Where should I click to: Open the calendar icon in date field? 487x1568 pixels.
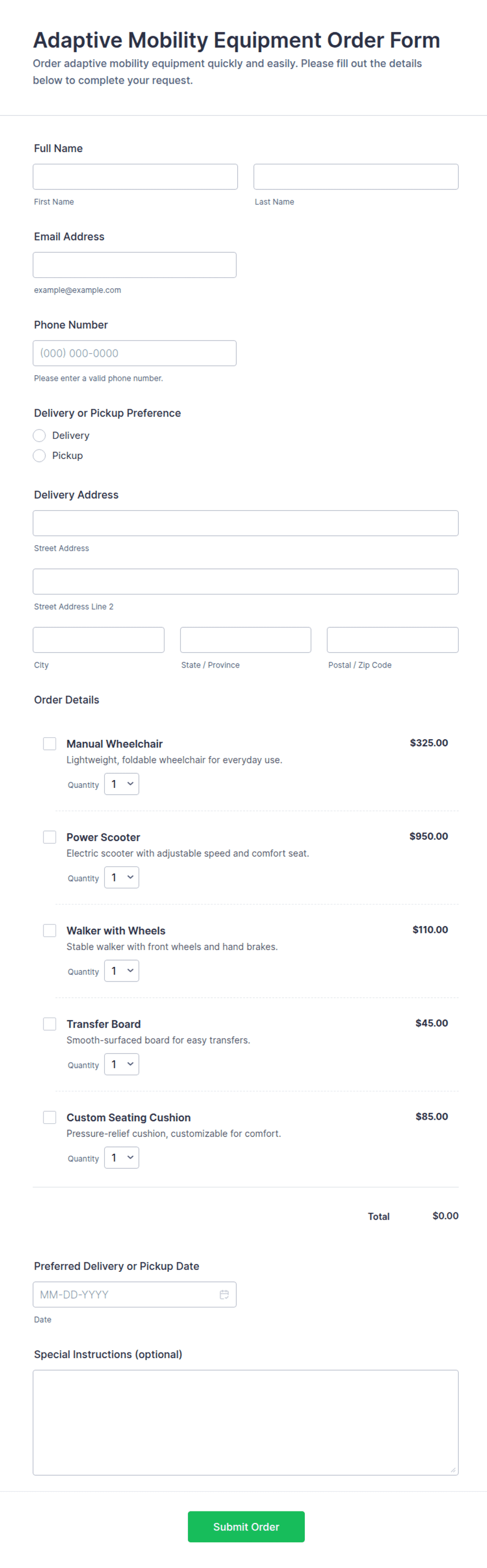click(x=224, y=1294)
